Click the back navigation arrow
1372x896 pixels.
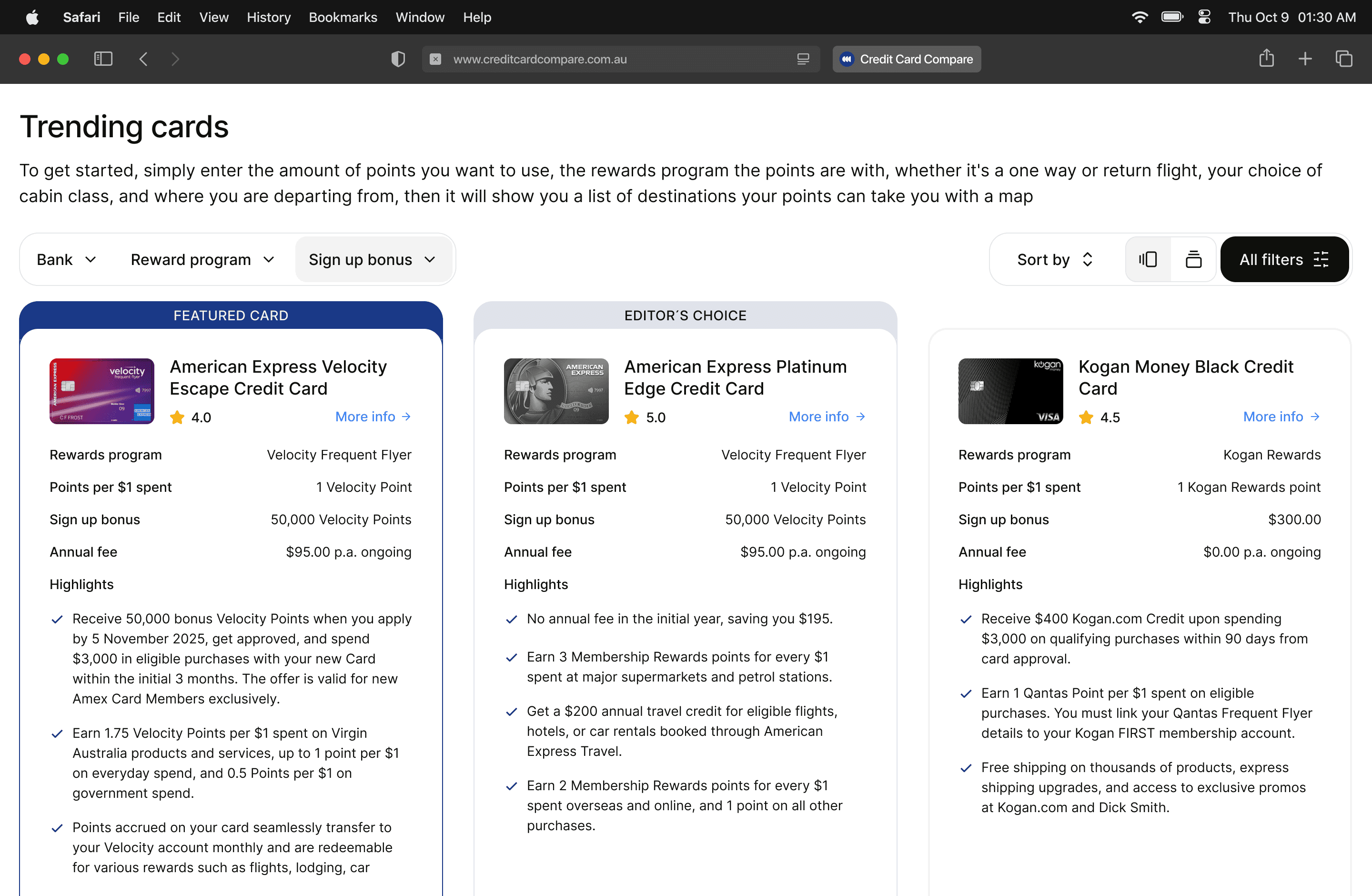[143, 59]
